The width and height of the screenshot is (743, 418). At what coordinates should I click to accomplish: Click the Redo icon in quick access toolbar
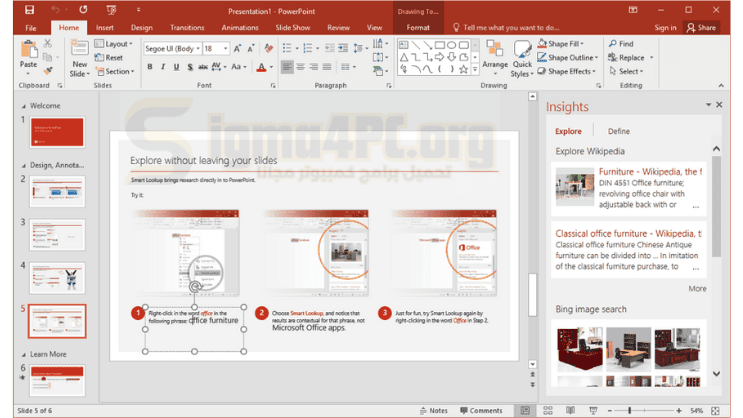(83, 9)
